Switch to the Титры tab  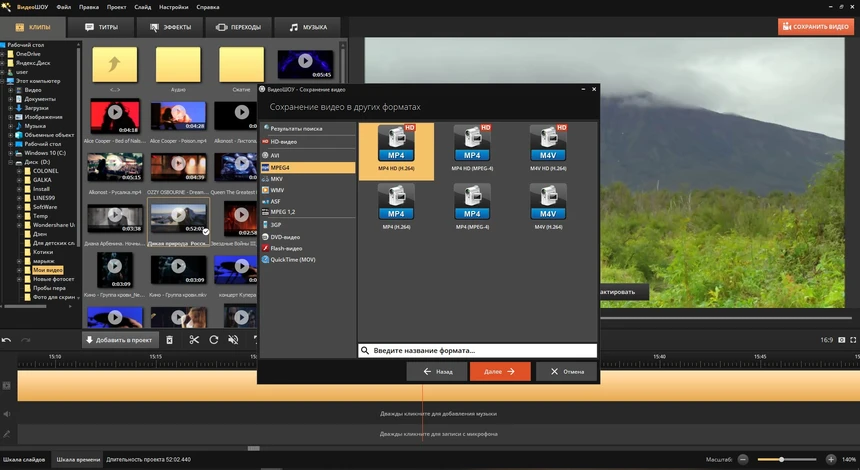click(101, 27)
